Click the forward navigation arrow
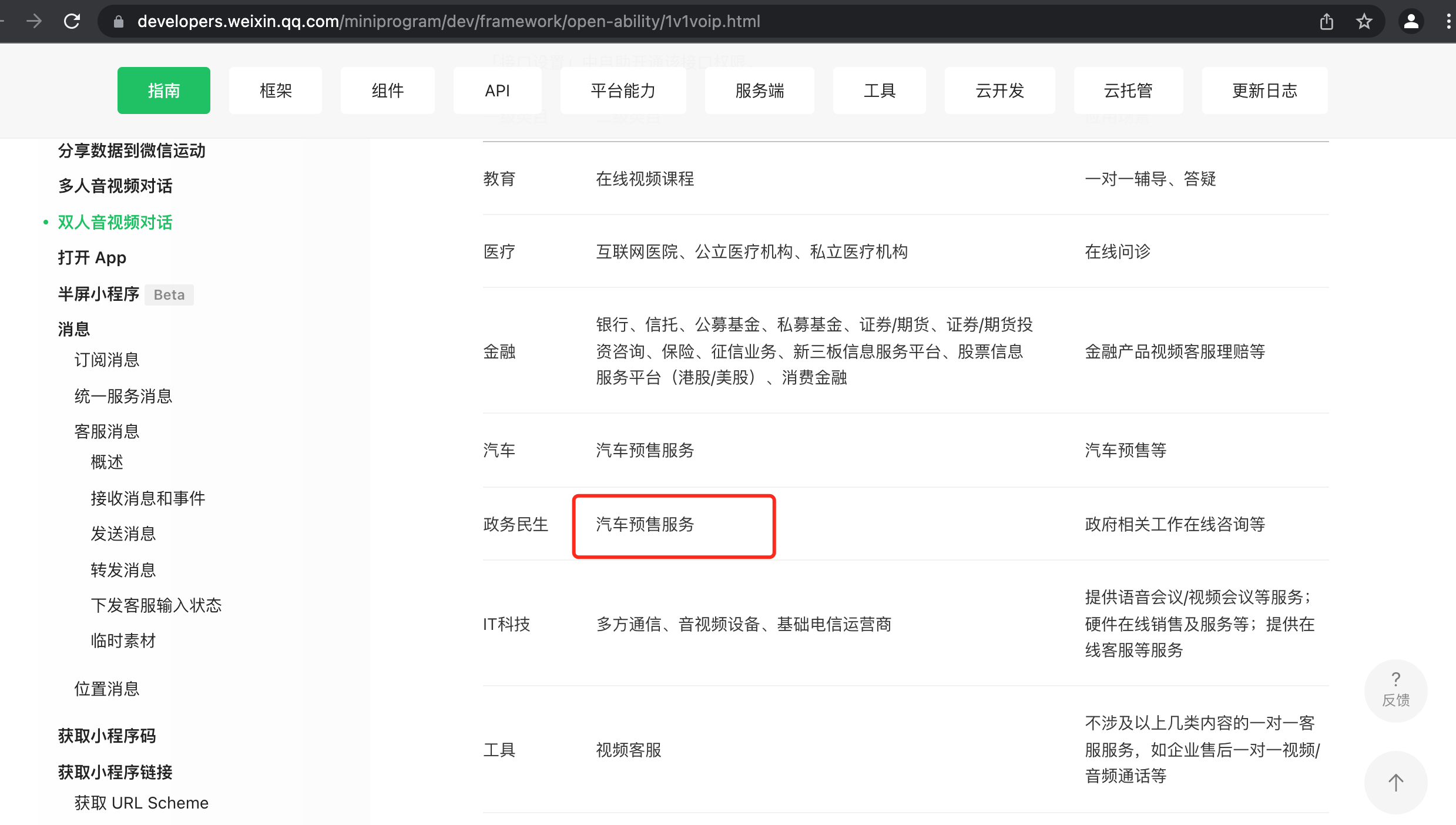The width and height of the screenshot is (1456, 825). coord(34,22)
